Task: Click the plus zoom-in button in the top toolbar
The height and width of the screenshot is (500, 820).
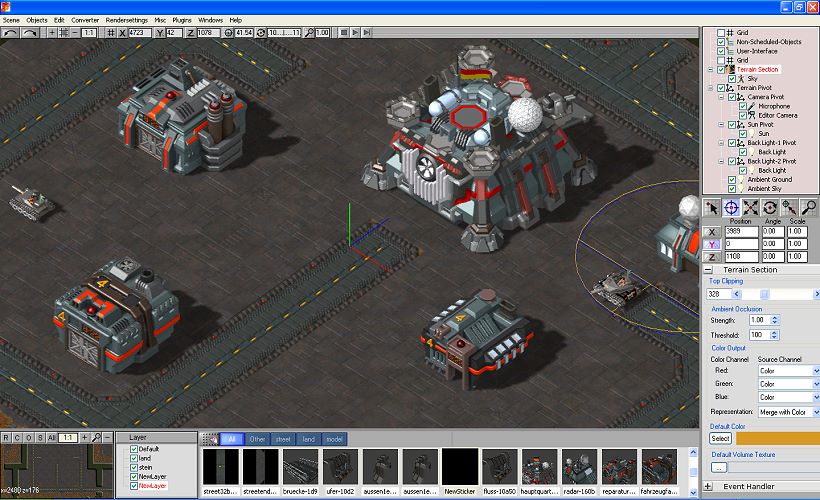Action: point(52,32)
